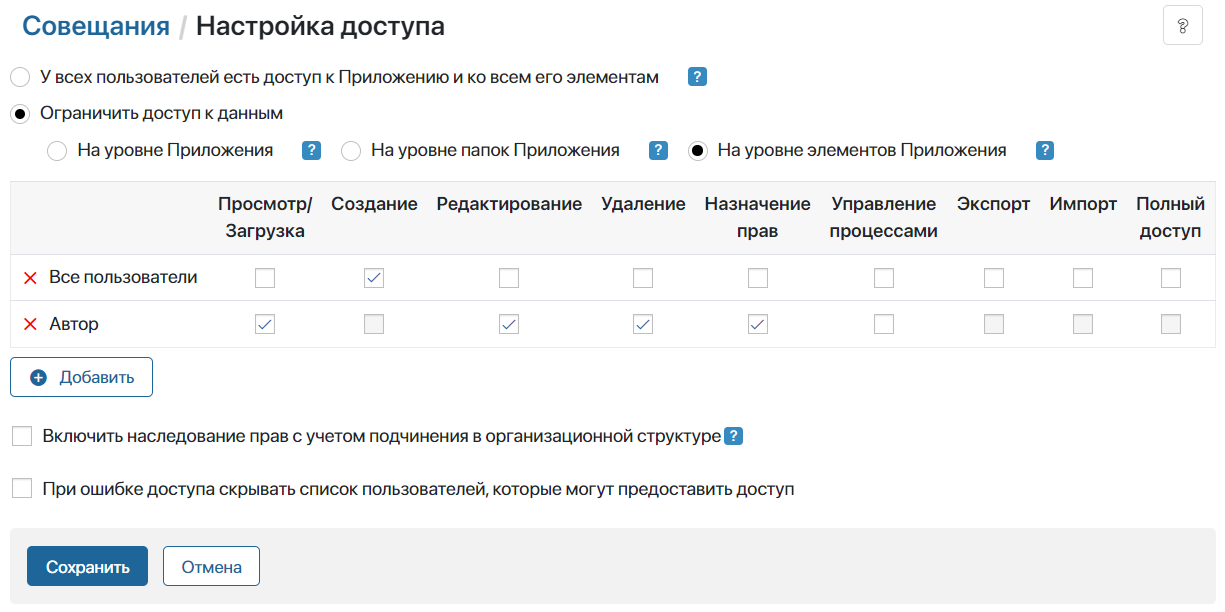
Task: Click the 'Удаление' column header
Action: [x=643, y=204]
